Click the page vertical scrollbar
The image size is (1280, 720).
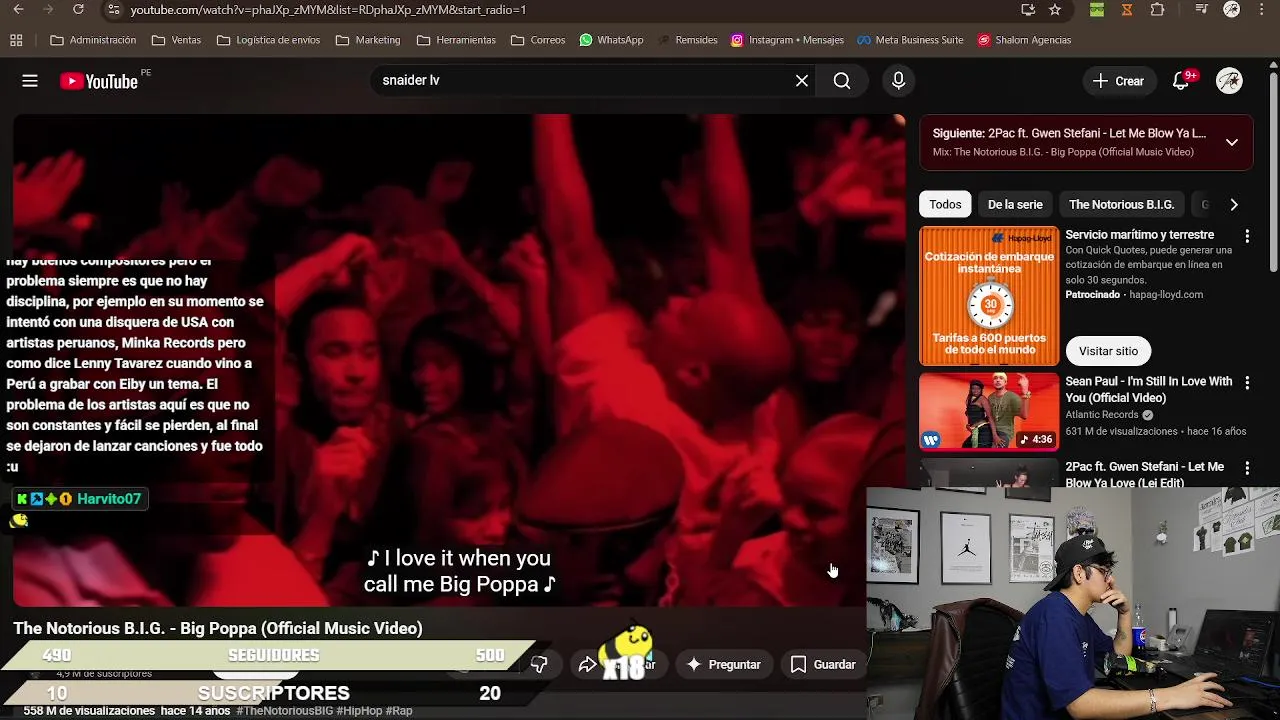[1274, 170]
